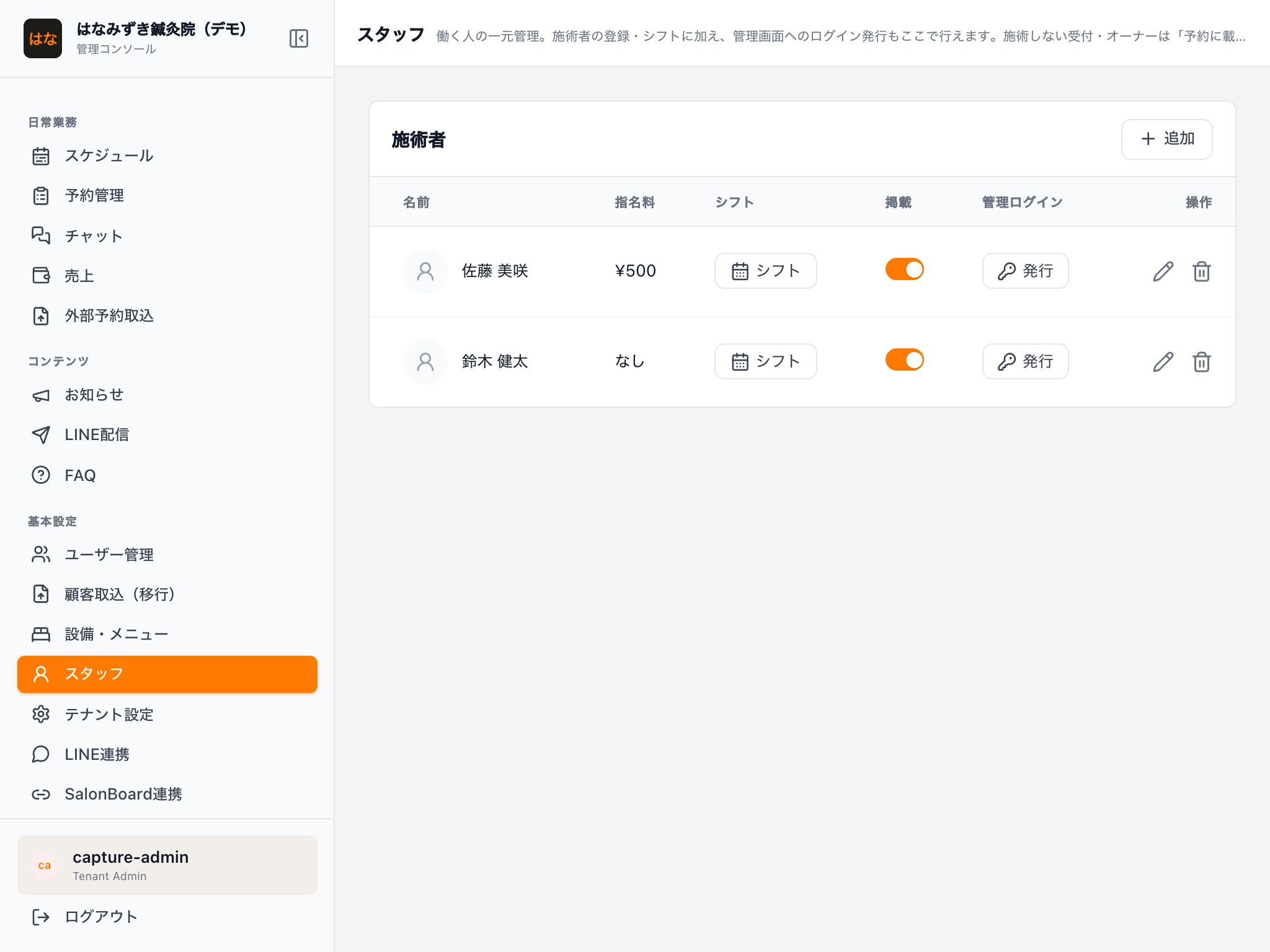Click the 佐藤 美咲 name
1270x952 pixels.
pos(495,271)
